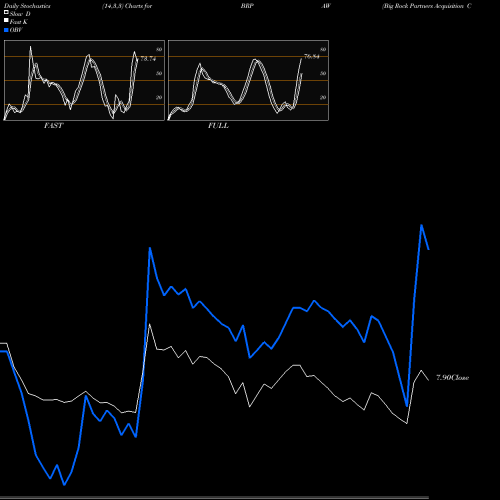Click the 'Daily Stochastics' title text
Image resolution: width=500 pixels, height=500 pixels.
click(27, 6)
